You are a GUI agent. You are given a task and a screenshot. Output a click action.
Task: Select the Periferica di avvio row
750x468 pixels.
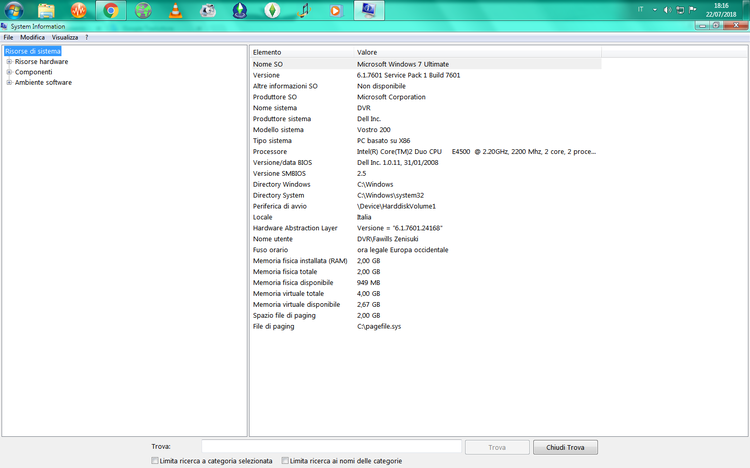click(x=426, y=206)
